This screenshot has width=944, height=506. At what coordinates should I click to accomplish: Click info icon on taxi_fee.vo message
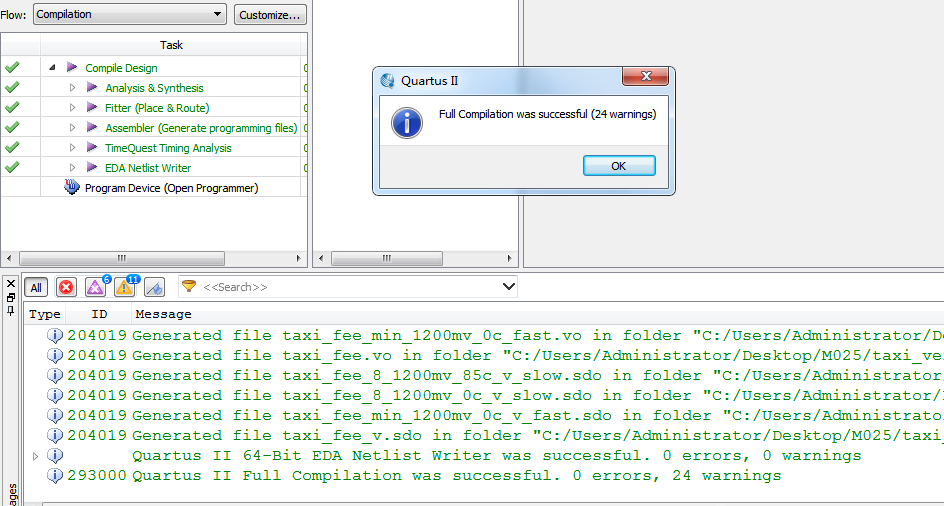click(55, 355)
